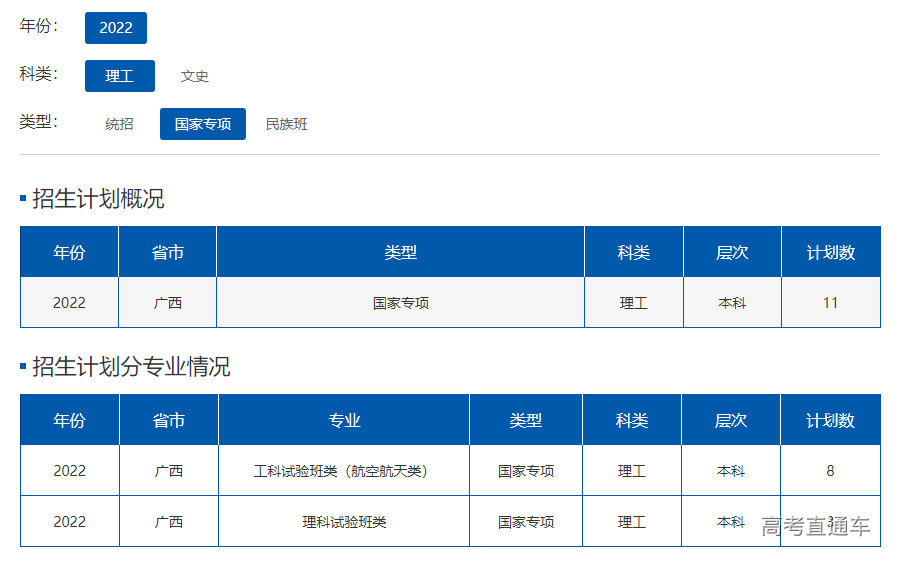Select the 理工 subject category filter
Image resolution: width=899 pixels, height=566 pixels.
(119, 76)
